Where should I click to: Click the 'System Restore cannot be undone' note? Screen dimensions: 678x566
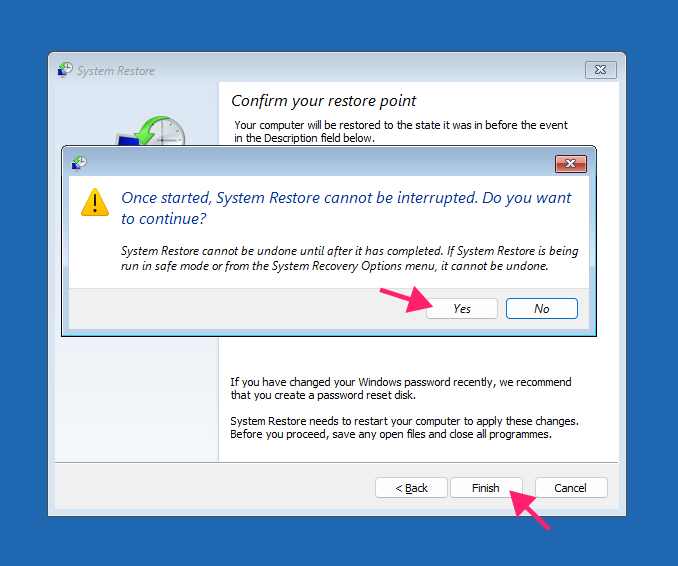pyautogui.click(x=349, y=258)
